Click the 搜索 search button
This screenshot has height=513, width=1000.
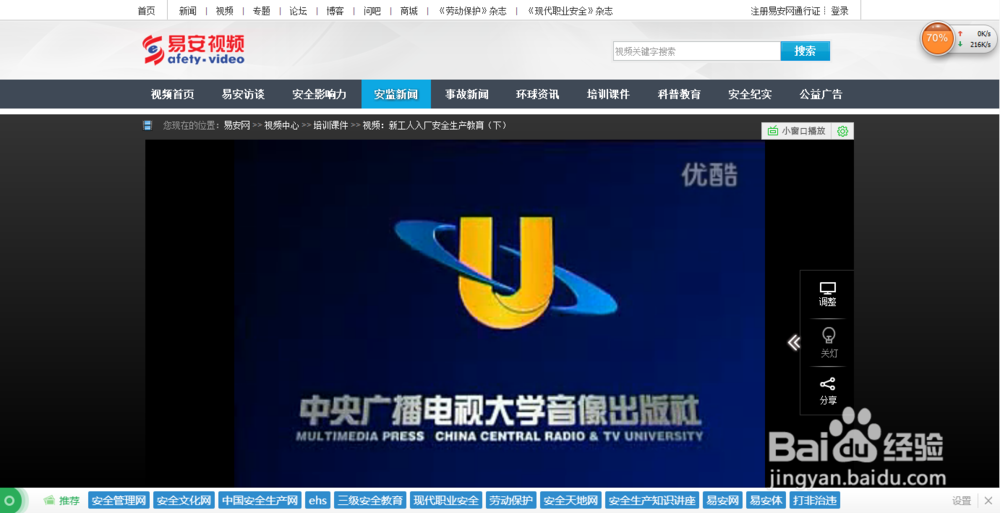(805, 51)
